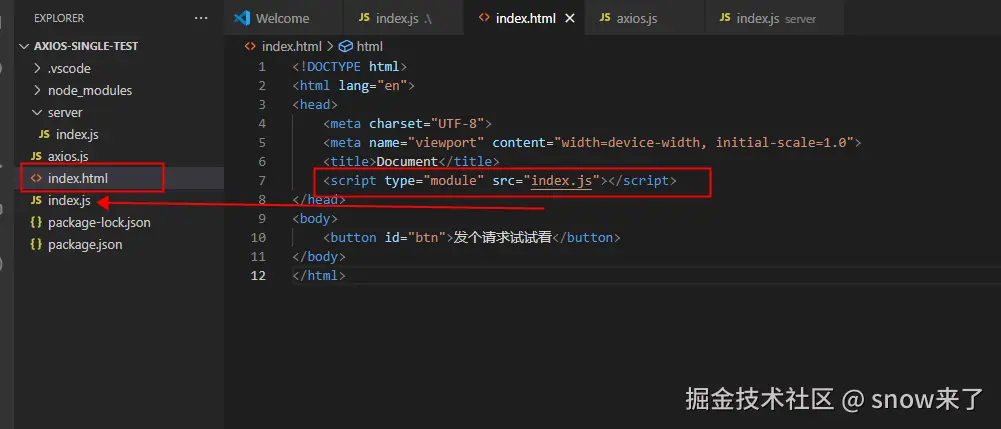This screenshot has width=1001, height=429.
Task: Click the html breadcrumb symbol segment
Action: 370,47
